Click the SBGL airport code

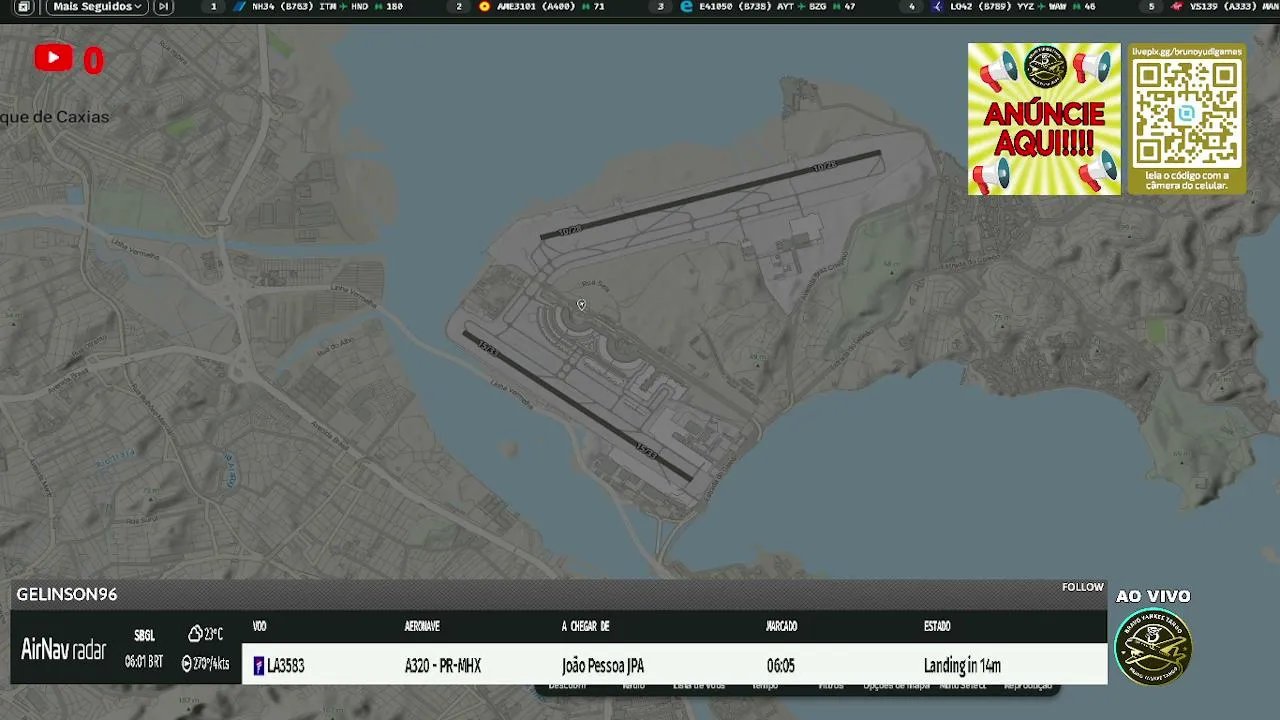click(144, 636)
